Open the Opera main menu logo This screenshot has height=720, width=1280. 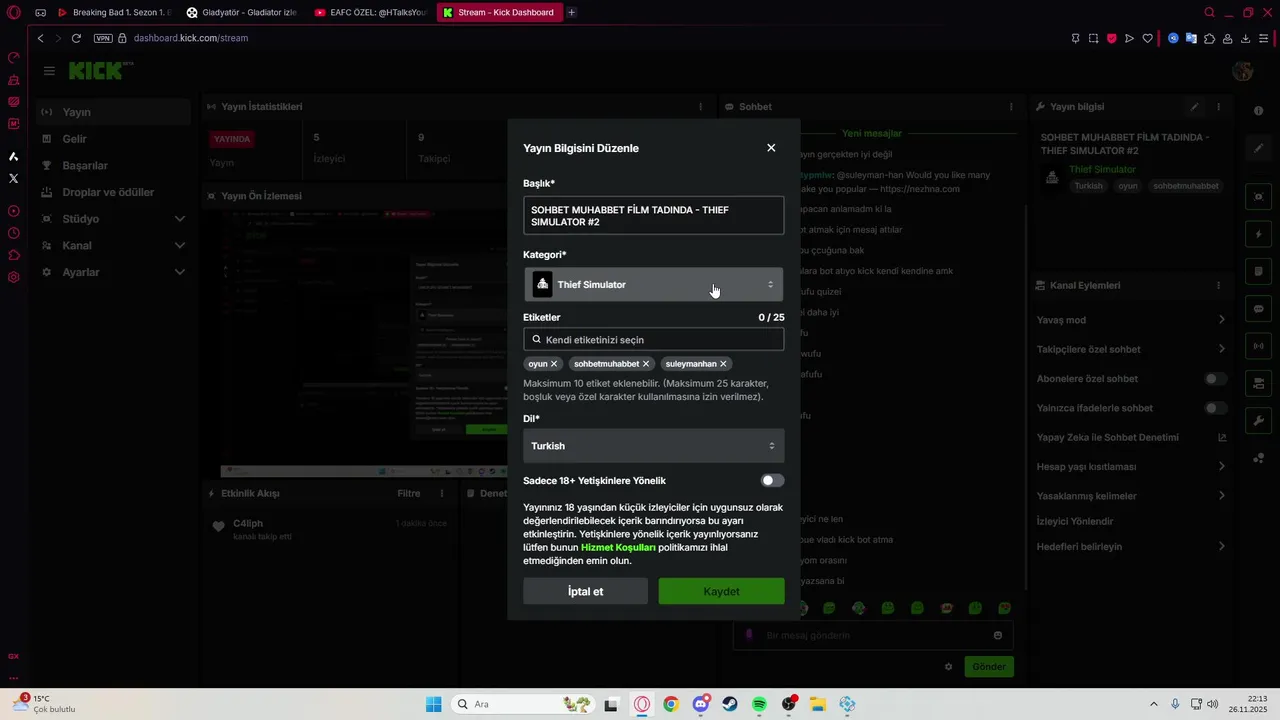[x=13, y=13]
